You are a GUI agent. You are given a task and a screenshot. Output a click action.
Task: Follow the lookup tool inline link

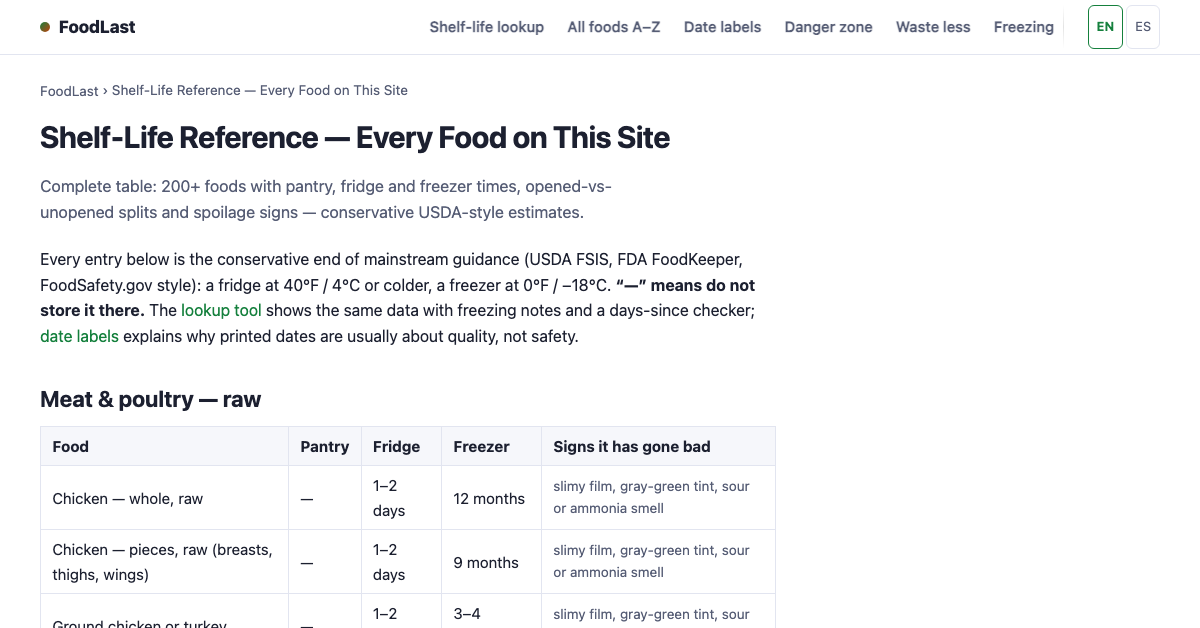point(221,310)
